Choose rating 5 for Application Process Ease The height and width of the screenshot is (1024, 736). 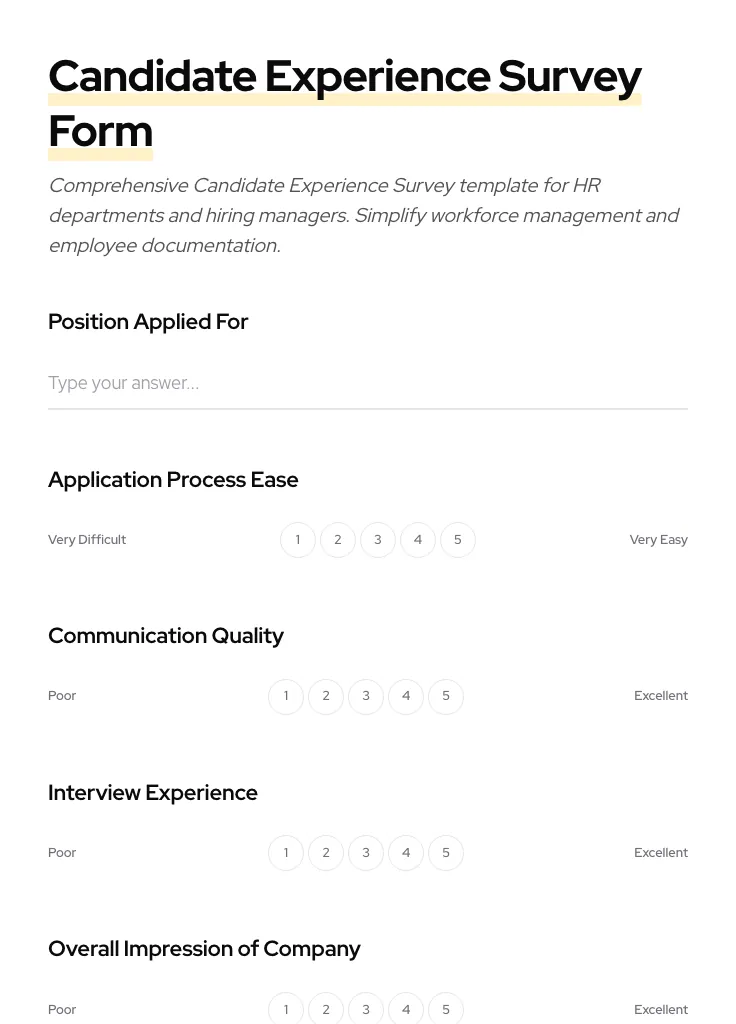coord(457,539)
